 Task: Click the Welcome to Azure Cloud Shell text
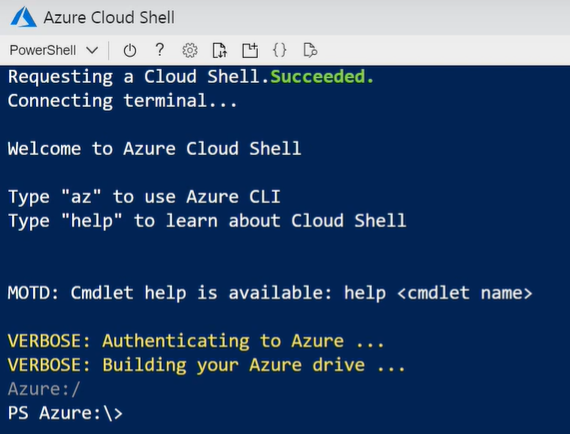154,149
